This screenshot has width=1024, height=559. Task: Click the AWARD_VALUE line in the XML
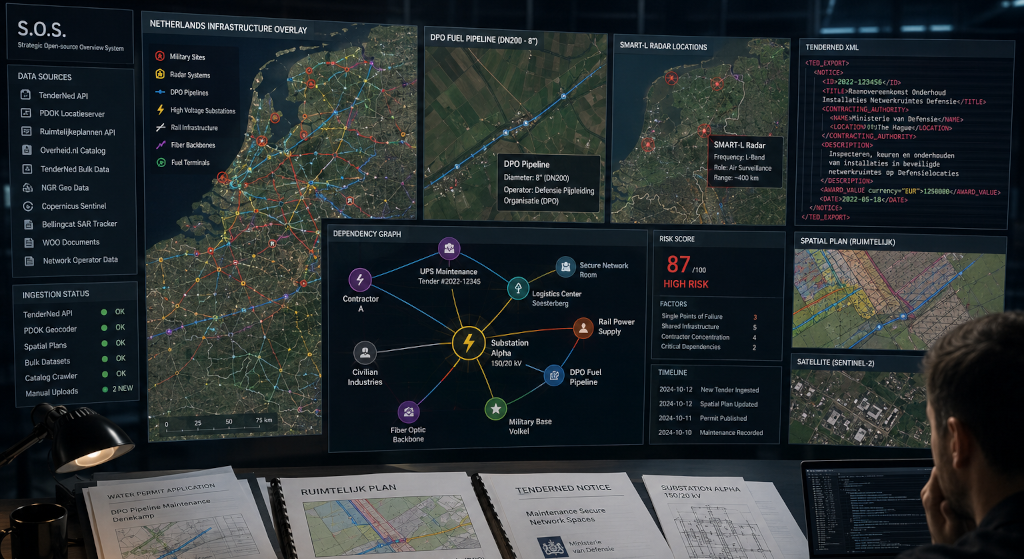910,191
